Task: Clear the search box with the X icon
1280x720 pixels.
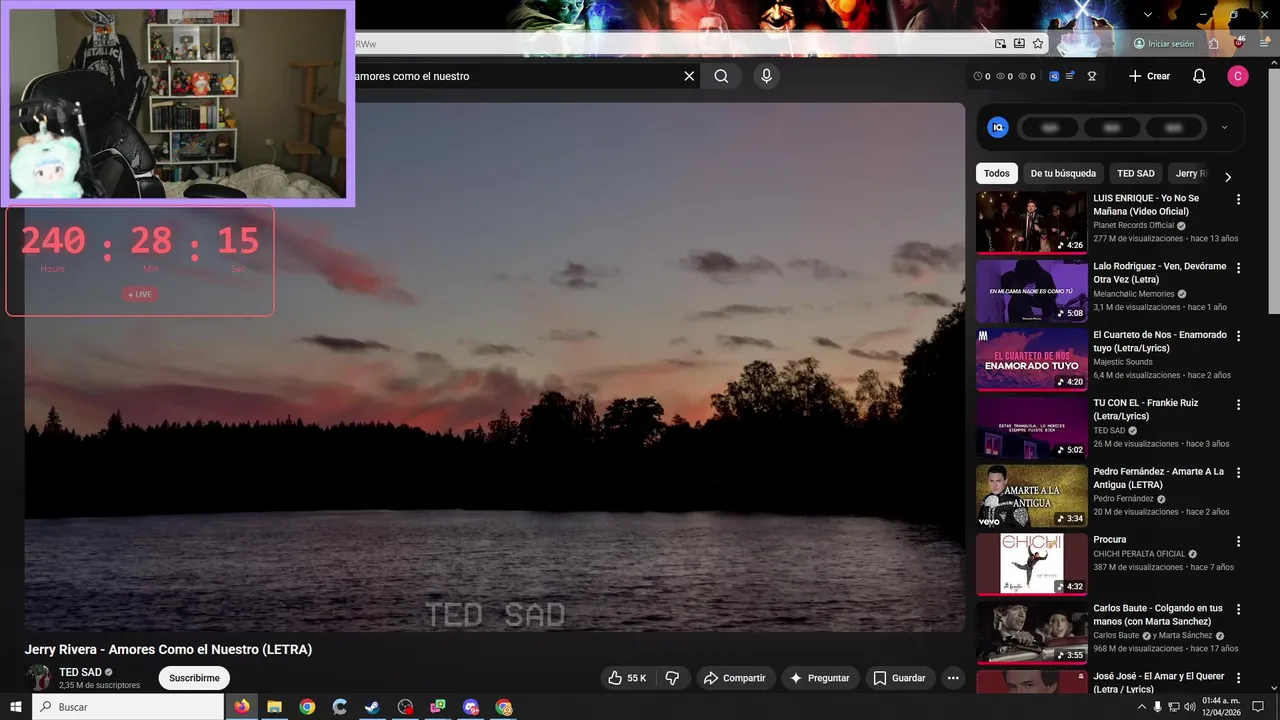Action: point(689,76)
